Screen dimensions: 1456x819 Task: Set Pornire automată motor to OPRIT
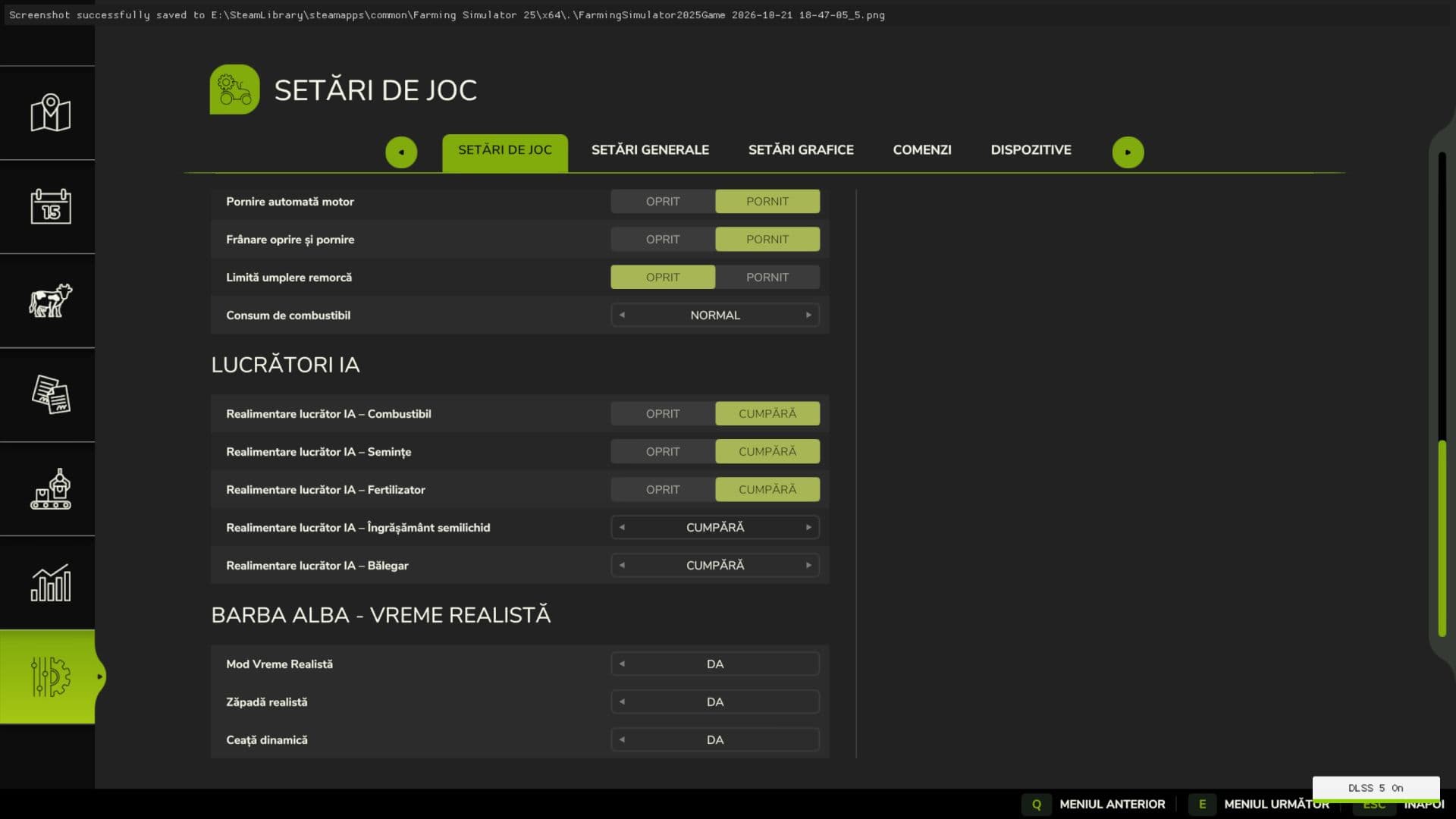click(663, 201)
